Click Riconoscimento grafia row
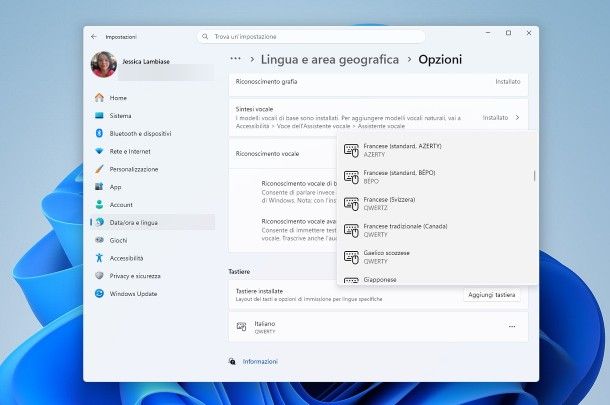 pyautogui.click(x=378, y=84)
